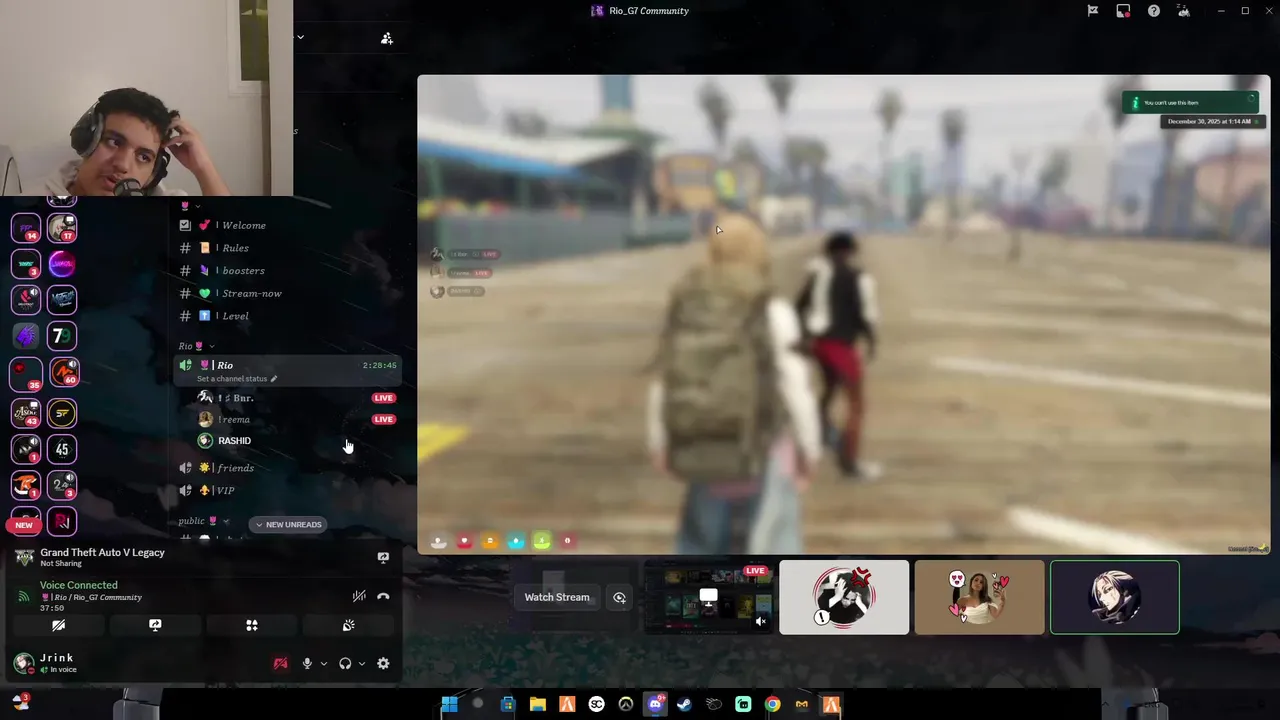Screen dimensions: 1280x720
Task: Jump to NEW UNREADS
Action: [x=288, y=524]
